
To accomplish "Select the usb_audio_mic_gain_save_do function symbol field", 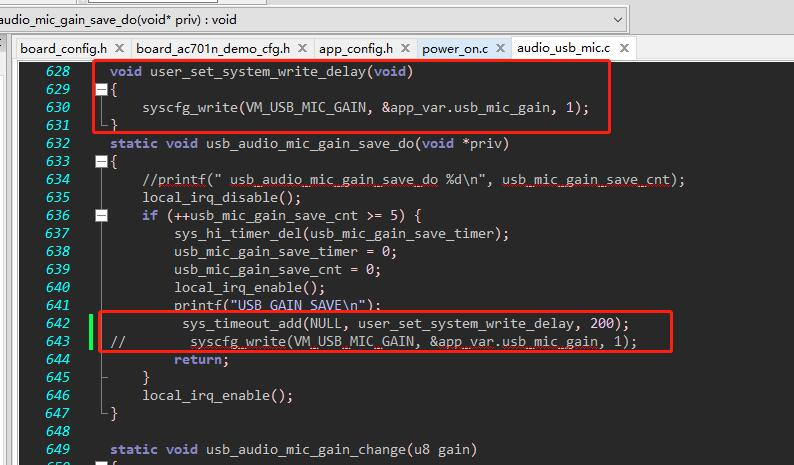I will click(x=313, y=20).
